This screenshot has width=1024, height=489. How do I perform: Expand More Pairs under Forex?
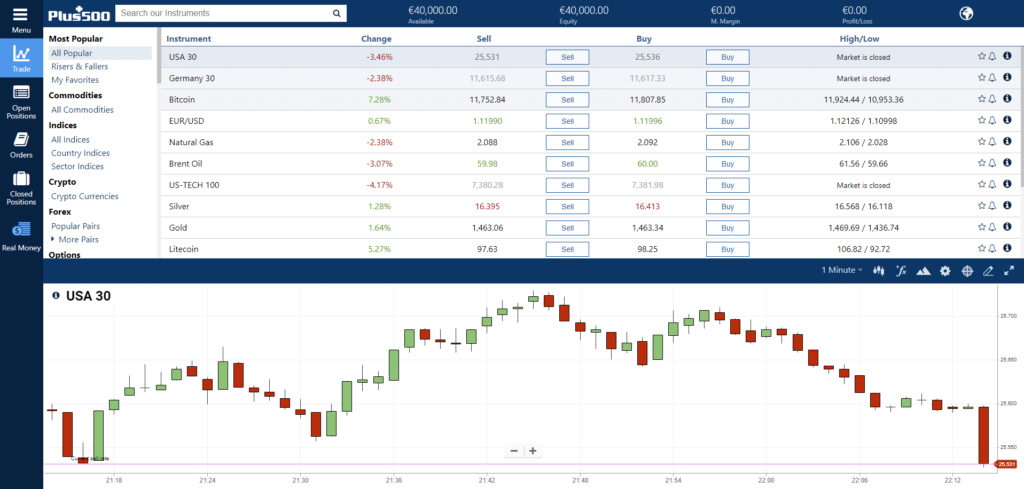76,240
